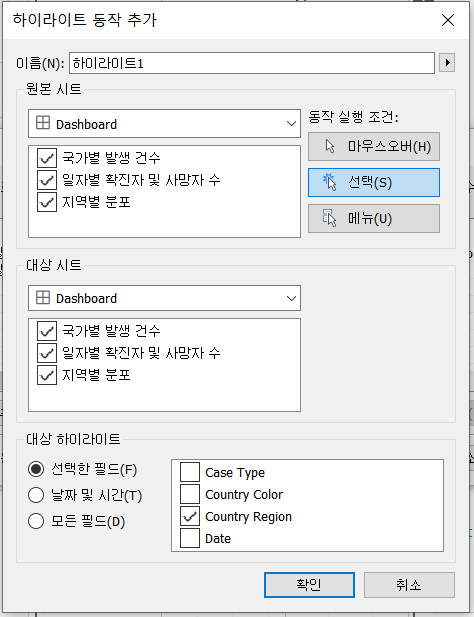Image resolution: width=474 pixels, height=617 pixels.
Task: Uncheck target sheet 국가별 발생 건수
Action: pos(47,331)
